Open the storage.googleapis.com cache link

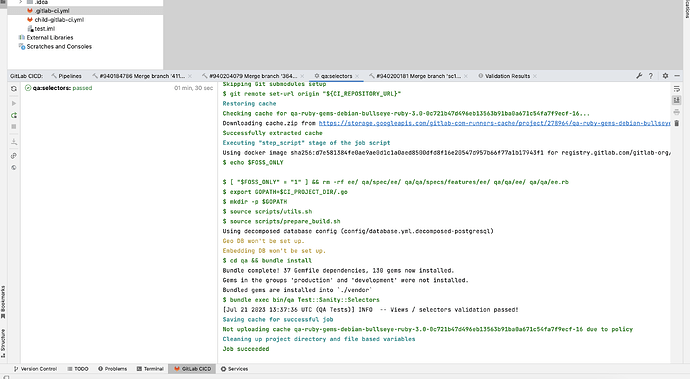click(494, 123)
